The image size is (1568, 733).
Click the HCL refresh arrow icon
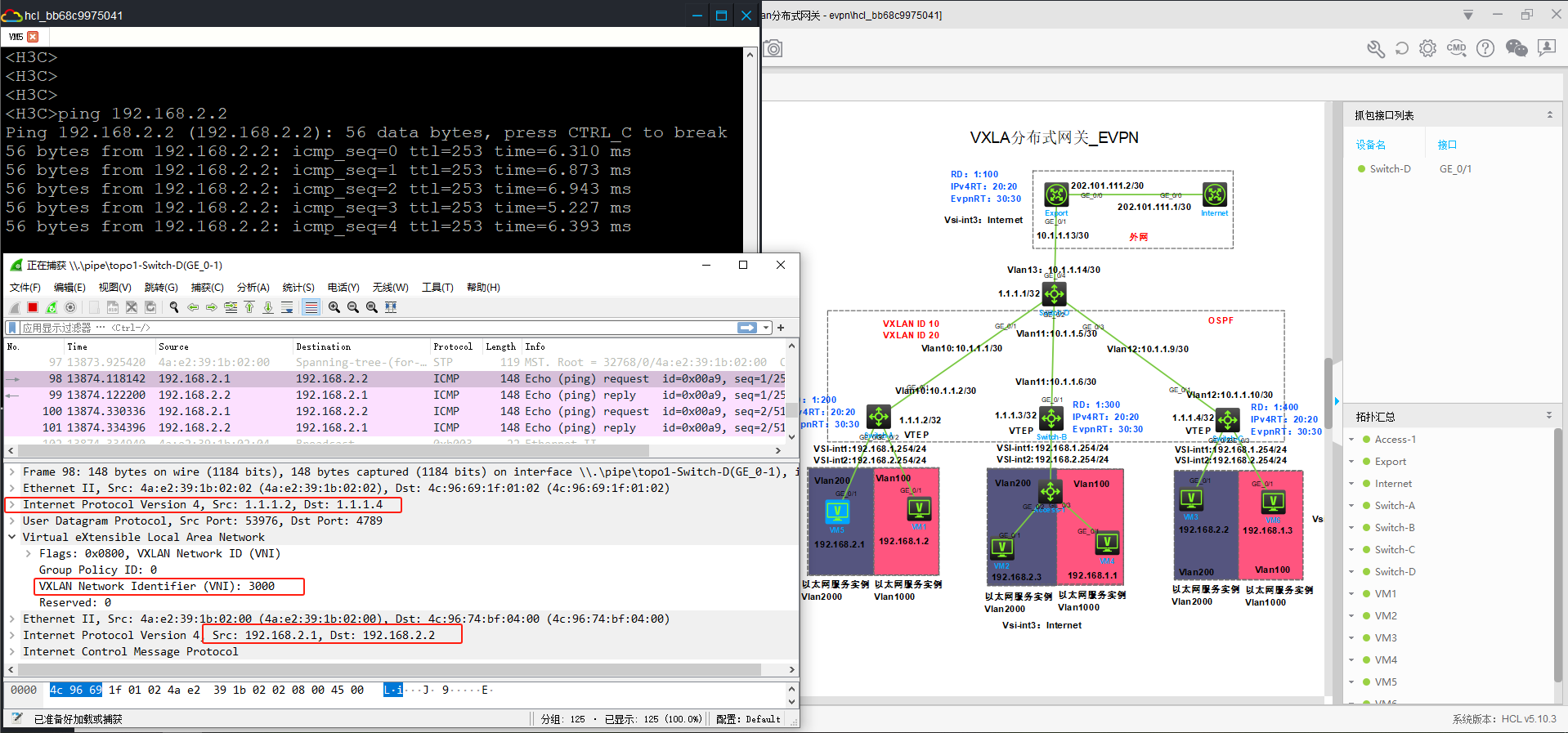[1401, 48]
